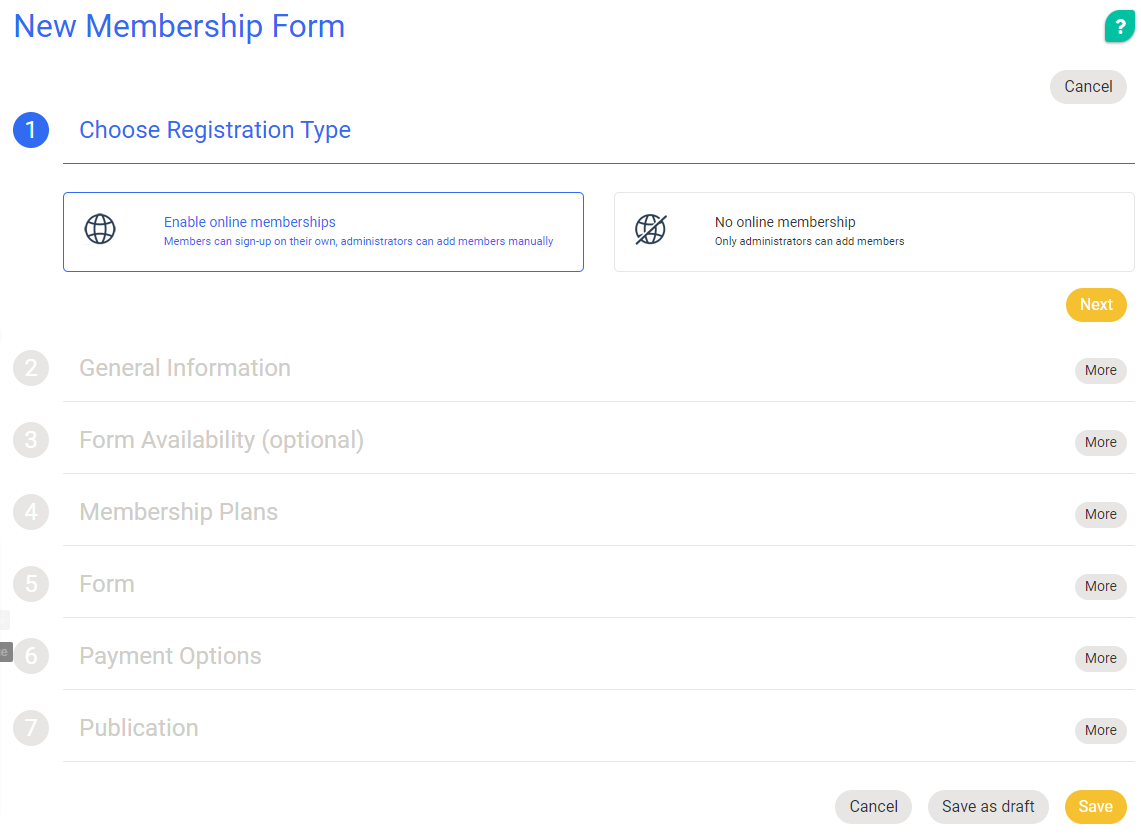This screenshot has width=1141, height=836.
Task: Click the bottom Cancel button
Action: (873, 807)
